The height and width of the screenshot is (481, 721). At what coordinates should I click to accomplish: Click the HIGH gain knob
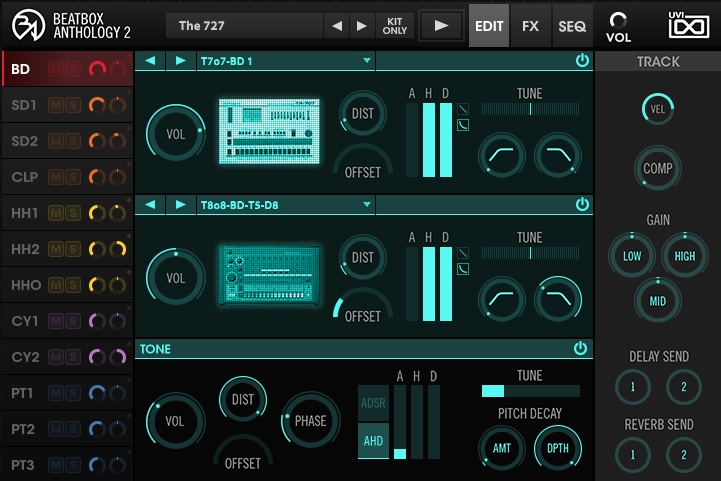coord(685,256)
